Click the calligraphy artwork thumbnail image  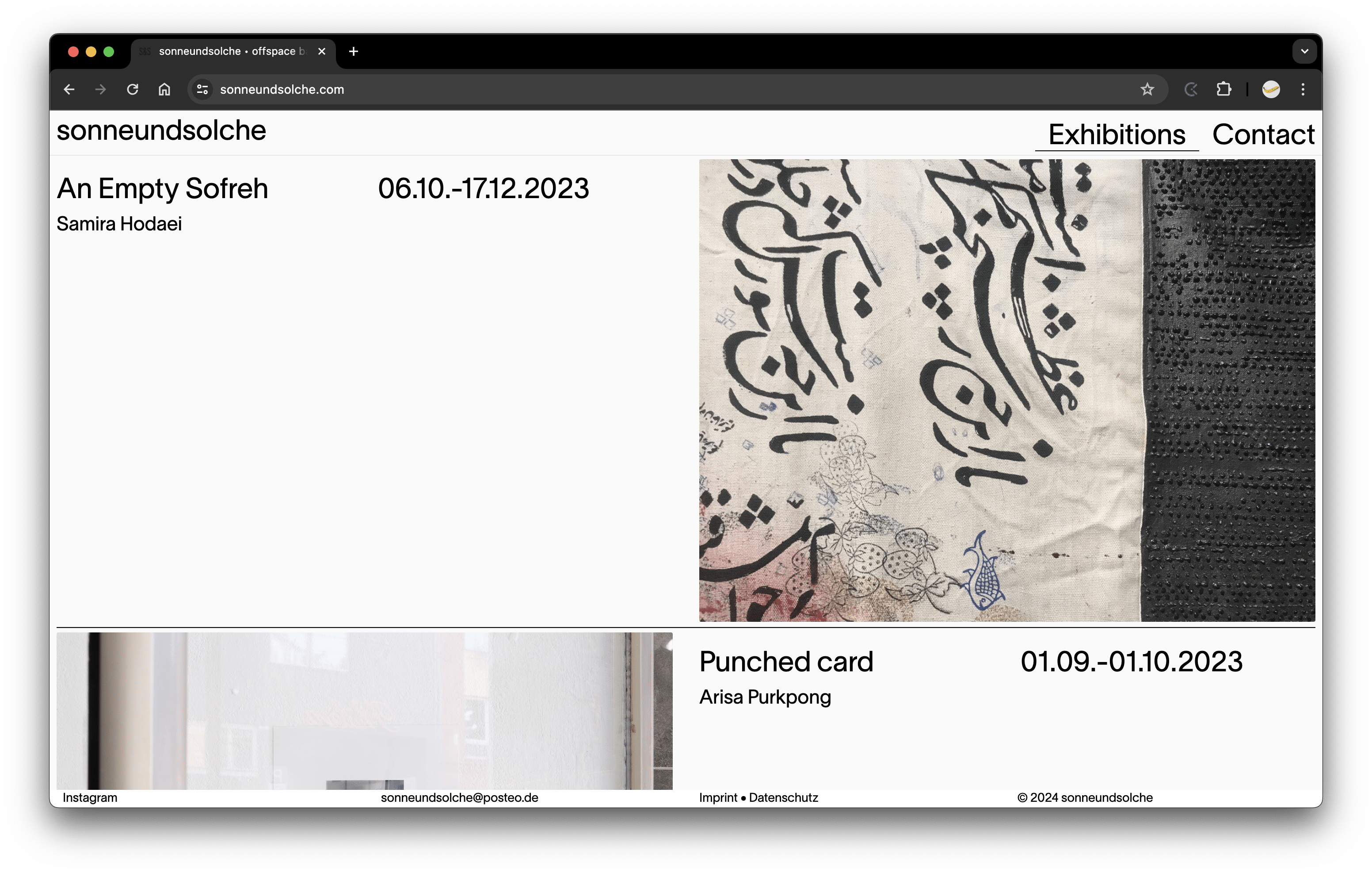tap(1006, 390)
